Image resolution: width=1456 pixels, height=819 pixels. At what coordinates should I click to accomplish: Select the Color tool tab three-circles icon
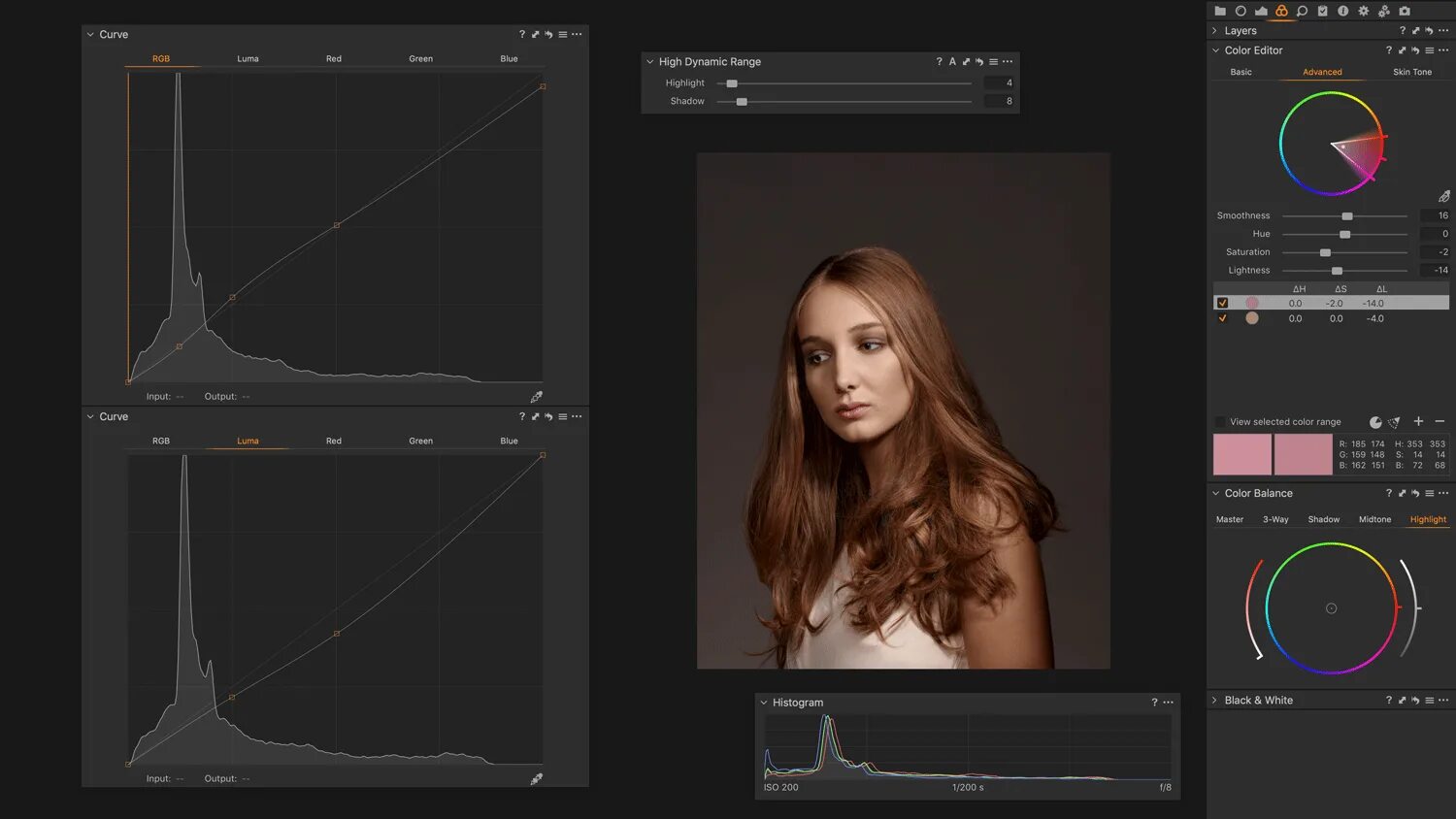(x=1281, y=11)
